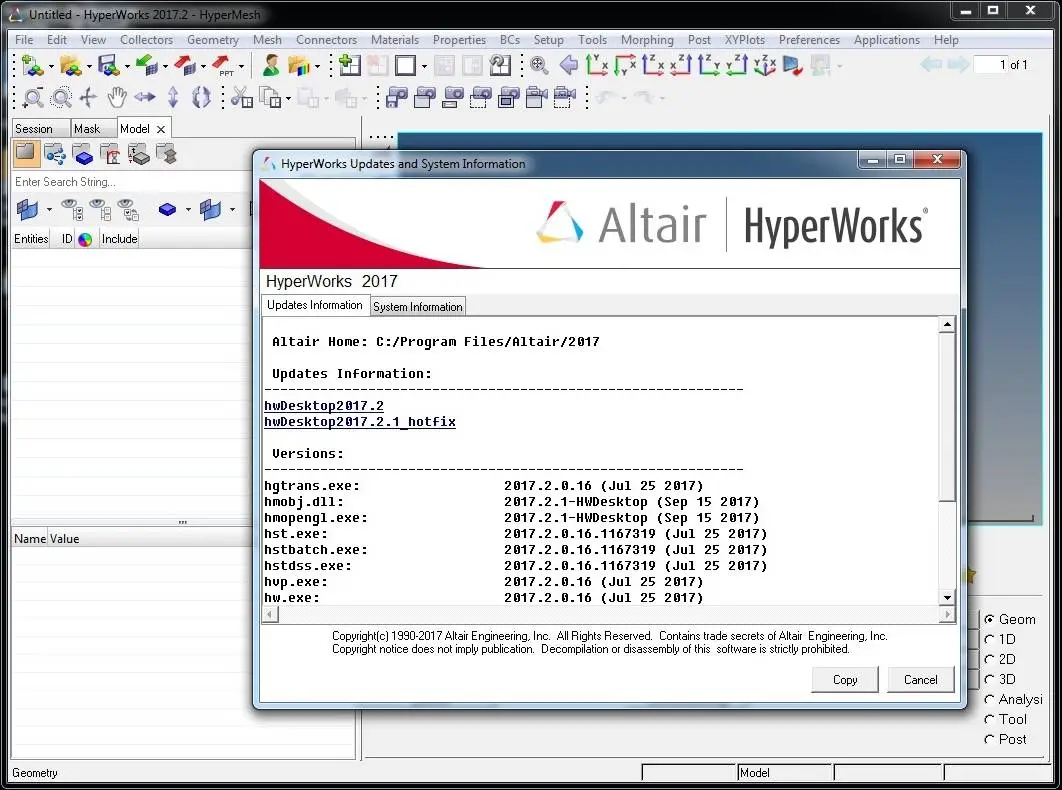Select the Geom radio button
1062x790 pixels.
[x=990, y=619]
